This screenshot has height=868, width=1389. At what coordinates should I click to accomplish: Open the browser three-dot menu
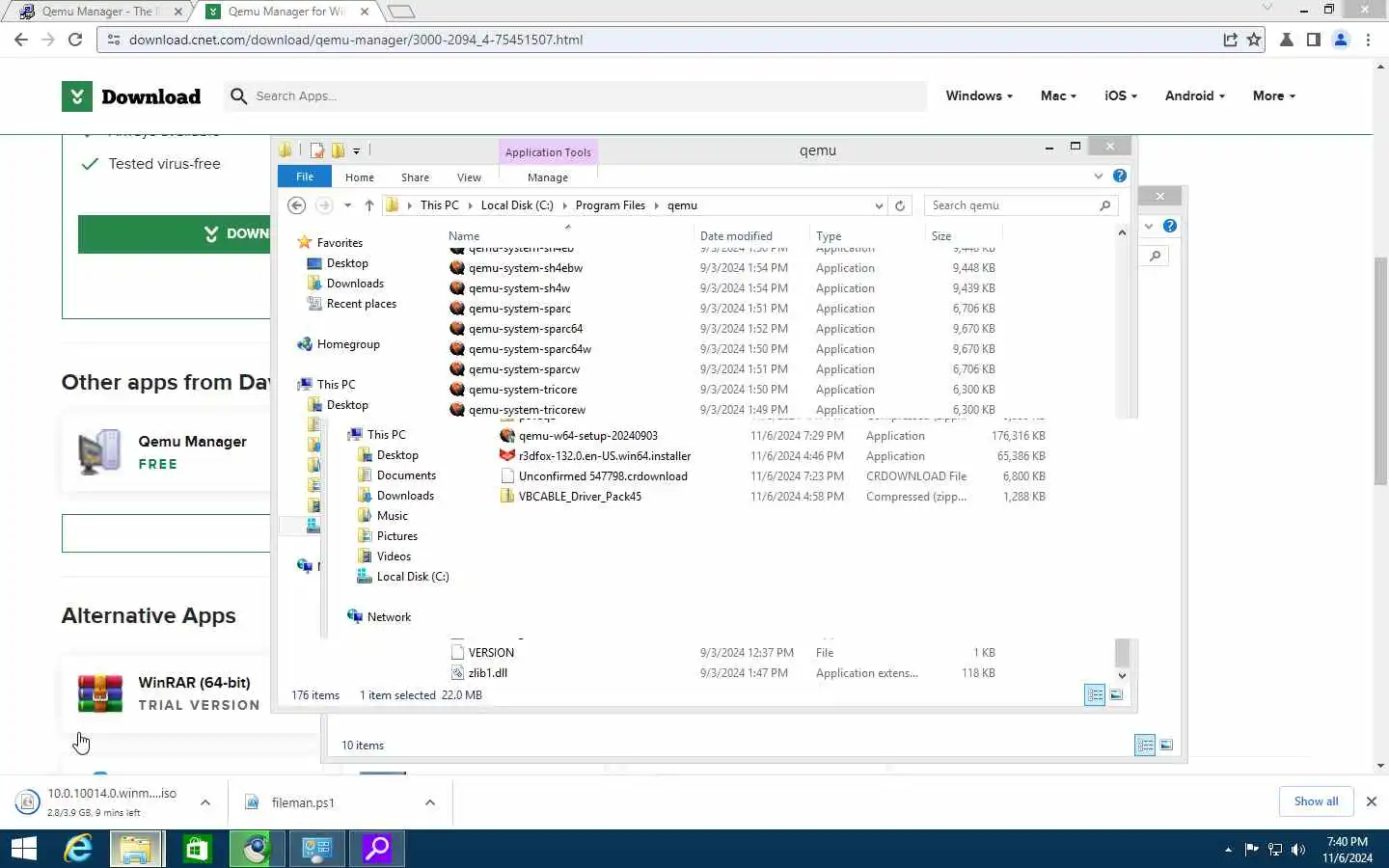(1369, 40)
